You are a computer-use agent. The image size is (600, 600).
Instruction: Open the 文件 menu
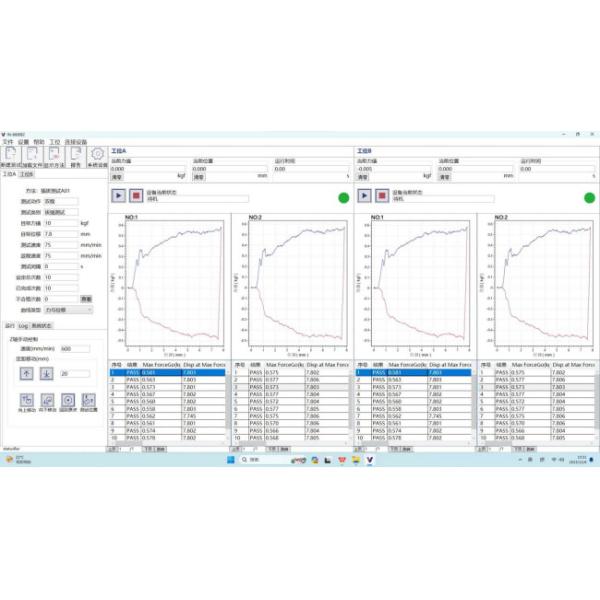coord(8,142)
